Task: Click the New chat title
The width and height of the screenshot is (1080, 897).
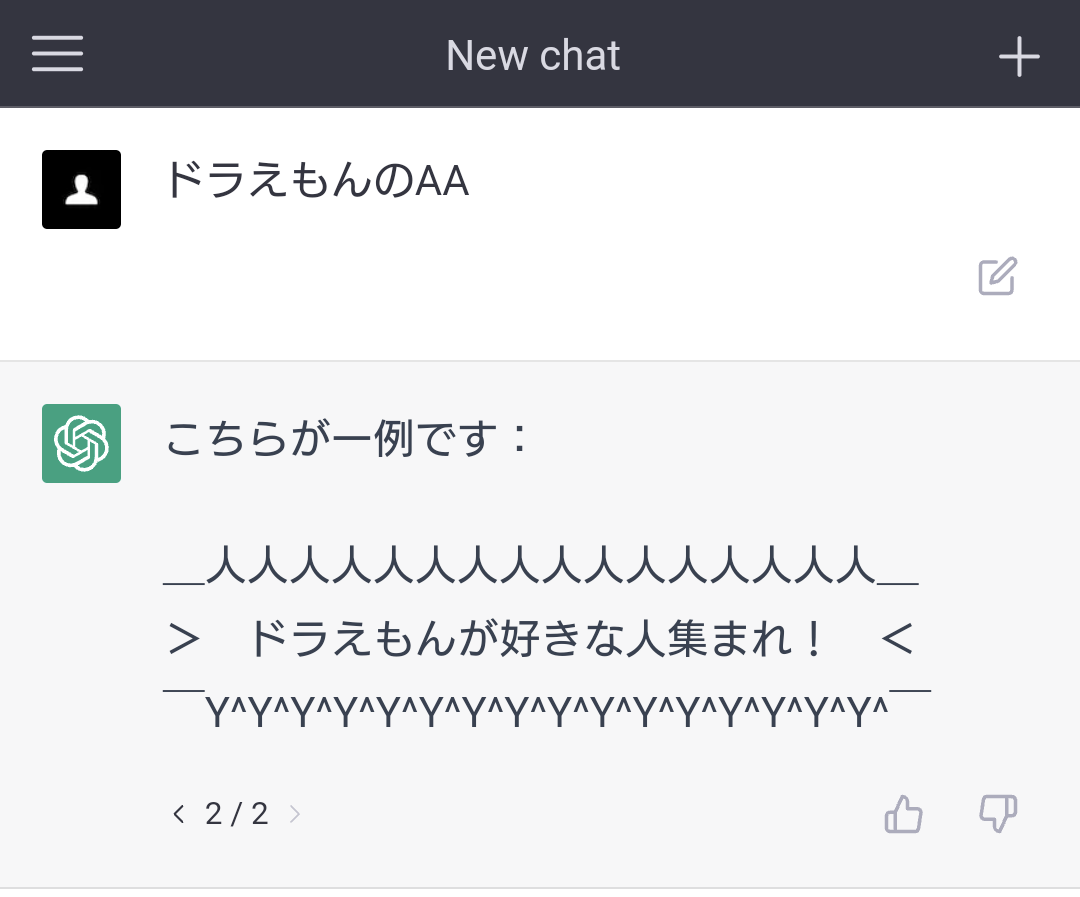Action: coord(533,55)
